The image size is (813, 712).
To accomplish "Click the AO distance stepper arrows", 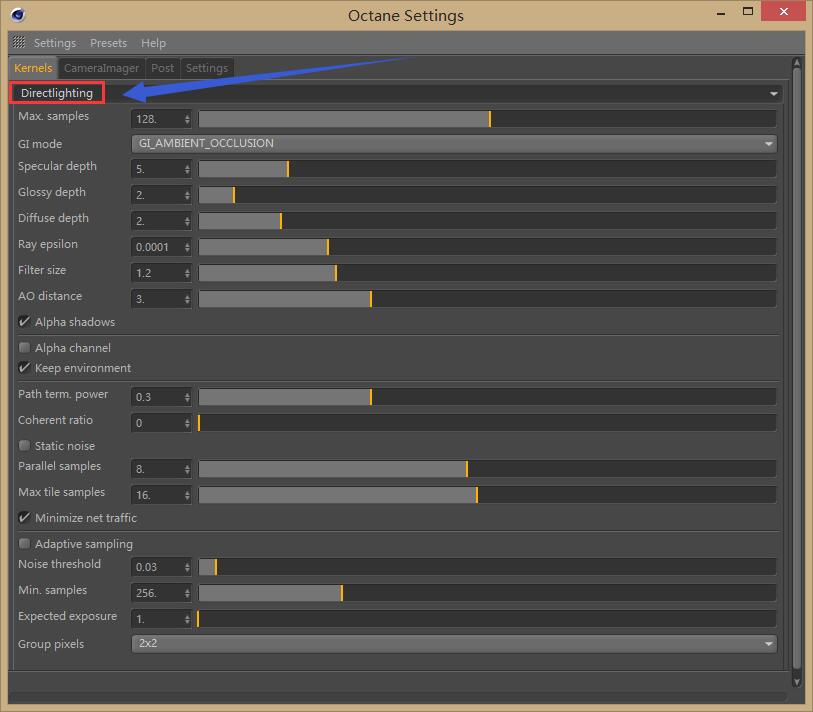I will pyautogui.click(x=187, y=299).
